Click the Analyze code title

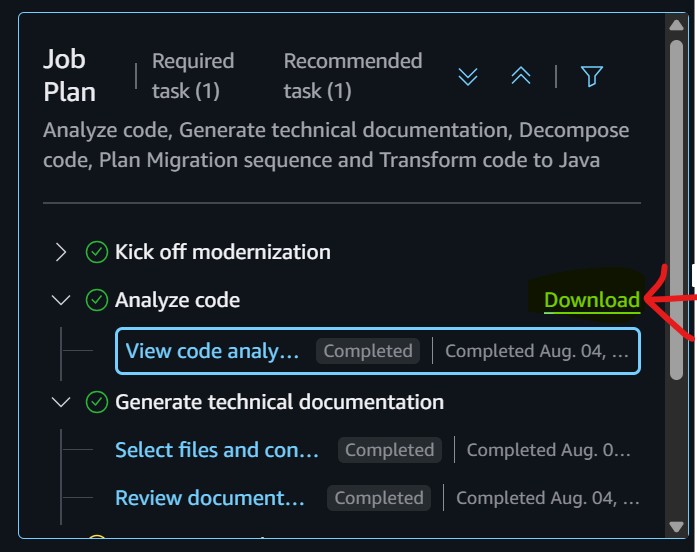coord(177,300)
